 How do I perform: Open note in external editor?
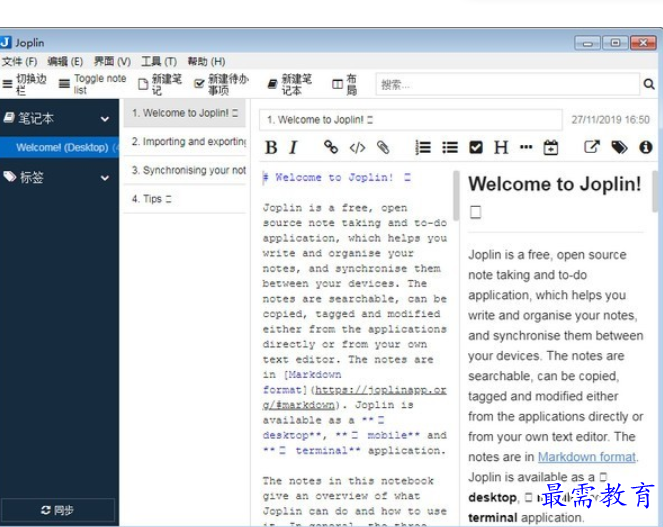[592, 147]
